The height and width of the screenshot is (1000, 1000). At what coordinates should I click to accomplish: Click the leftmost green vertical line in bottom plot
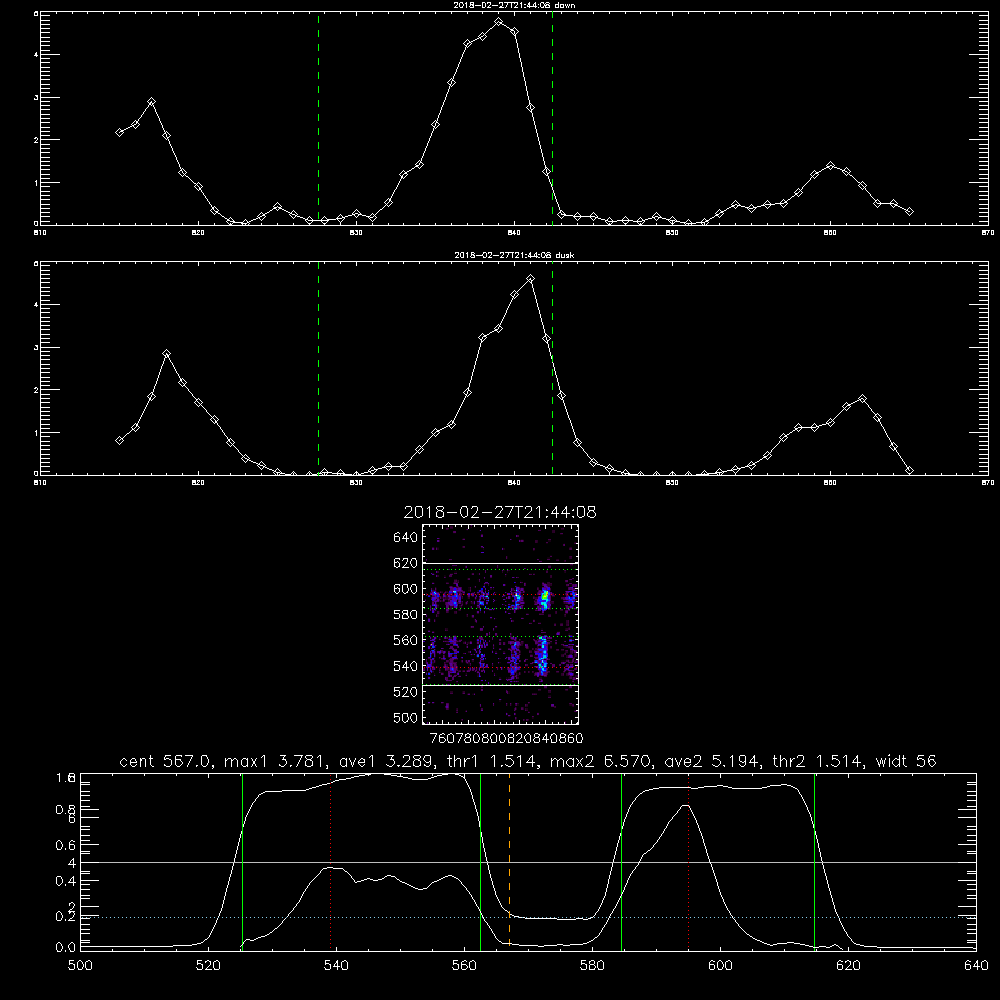(x=242, y=861)
